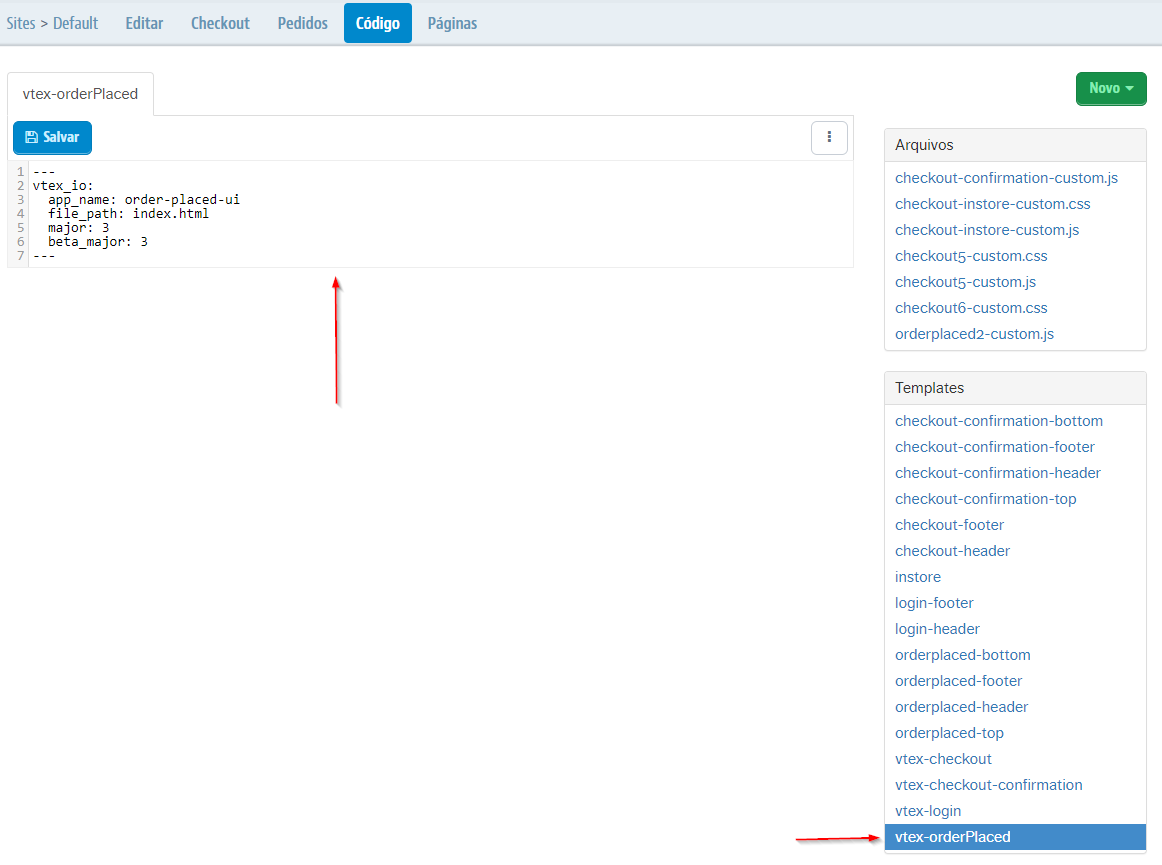1162x865 pixels.
Task: Open the instore template
Action: [918, 577]
